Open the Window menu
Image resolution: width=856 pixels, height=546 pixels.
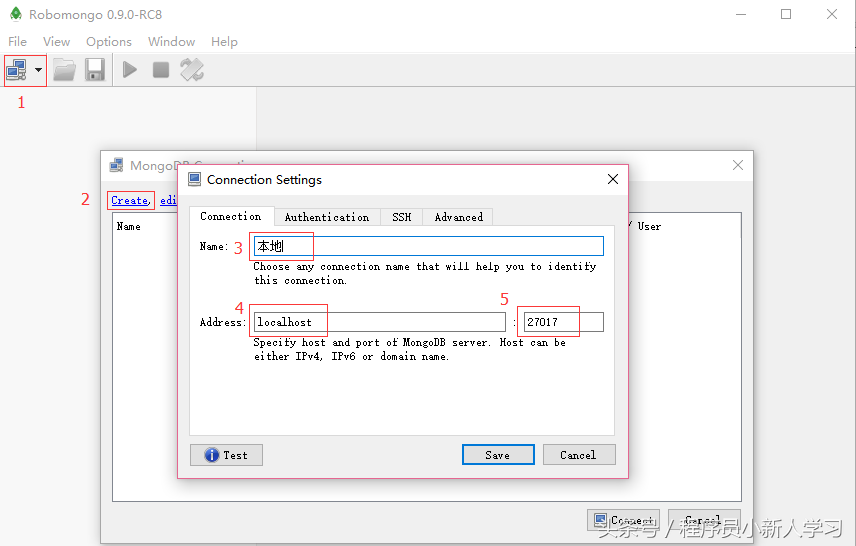tap(171, 41)
